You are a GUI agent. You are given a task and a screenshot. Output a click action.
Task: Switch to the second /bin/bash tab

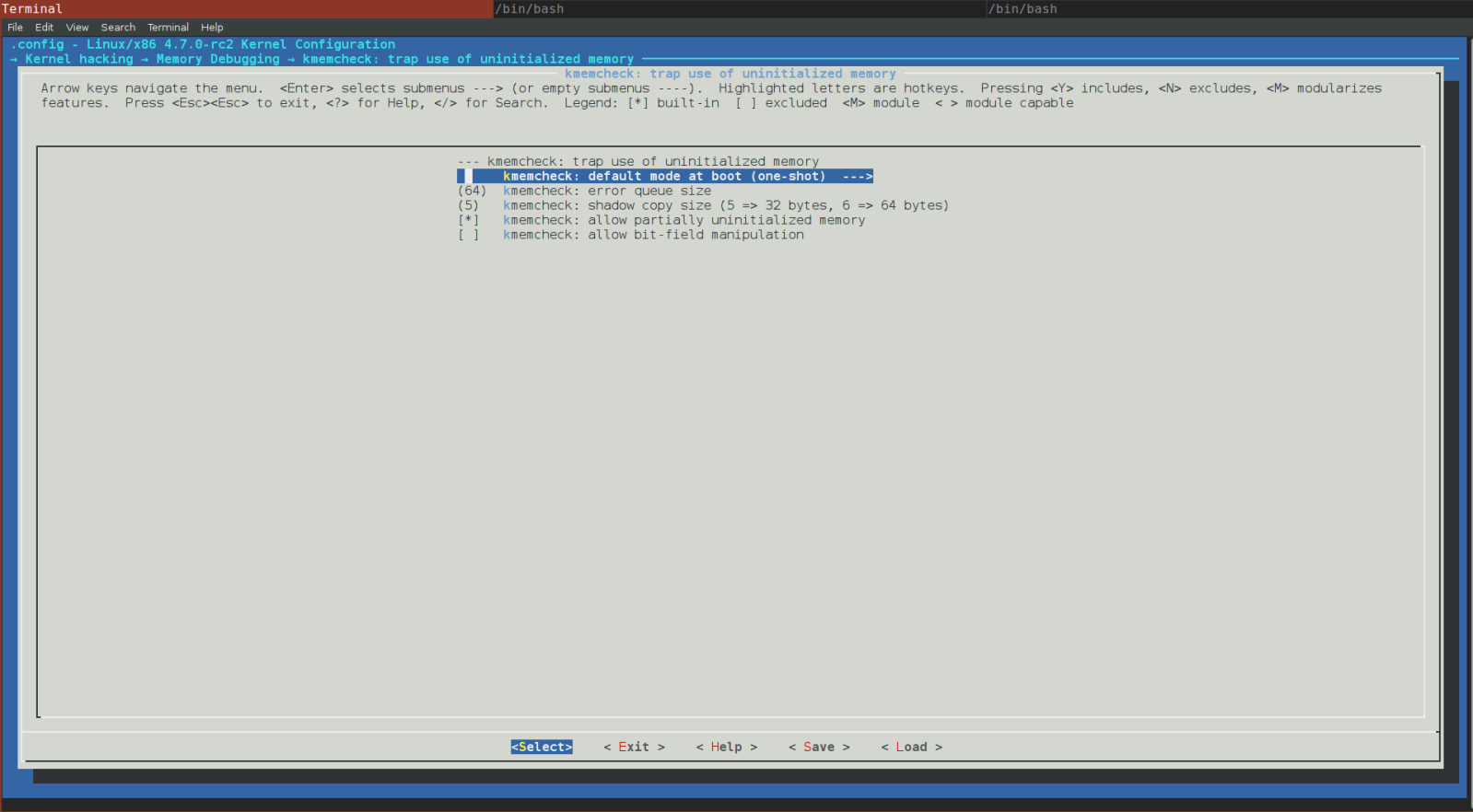click(x=737, y=9)
